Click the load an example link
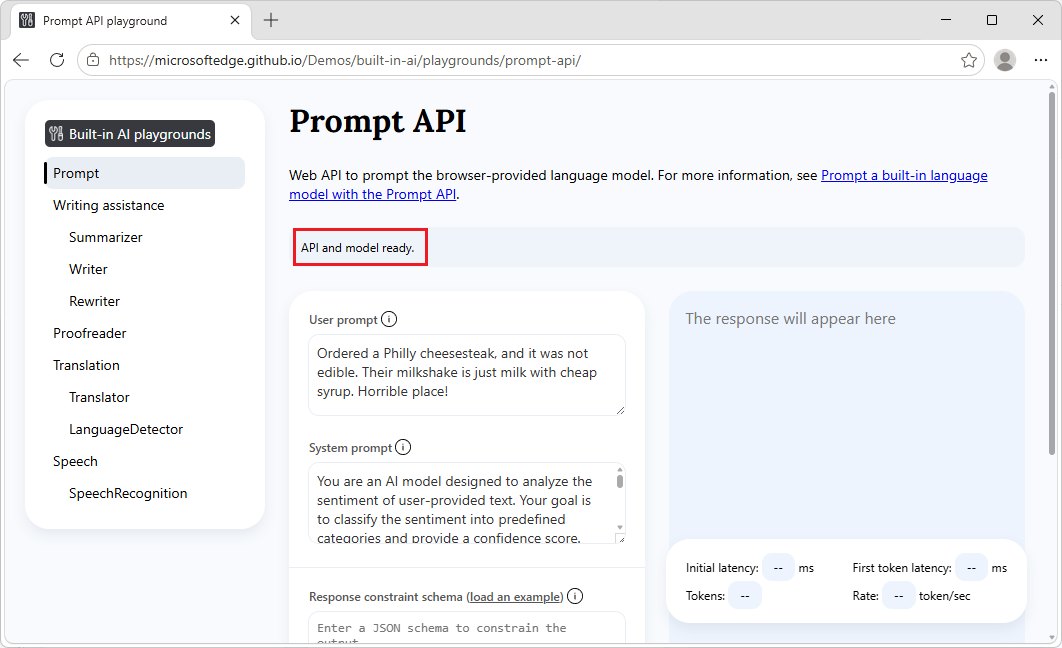The image size is (1062, 648). point(515,597)
